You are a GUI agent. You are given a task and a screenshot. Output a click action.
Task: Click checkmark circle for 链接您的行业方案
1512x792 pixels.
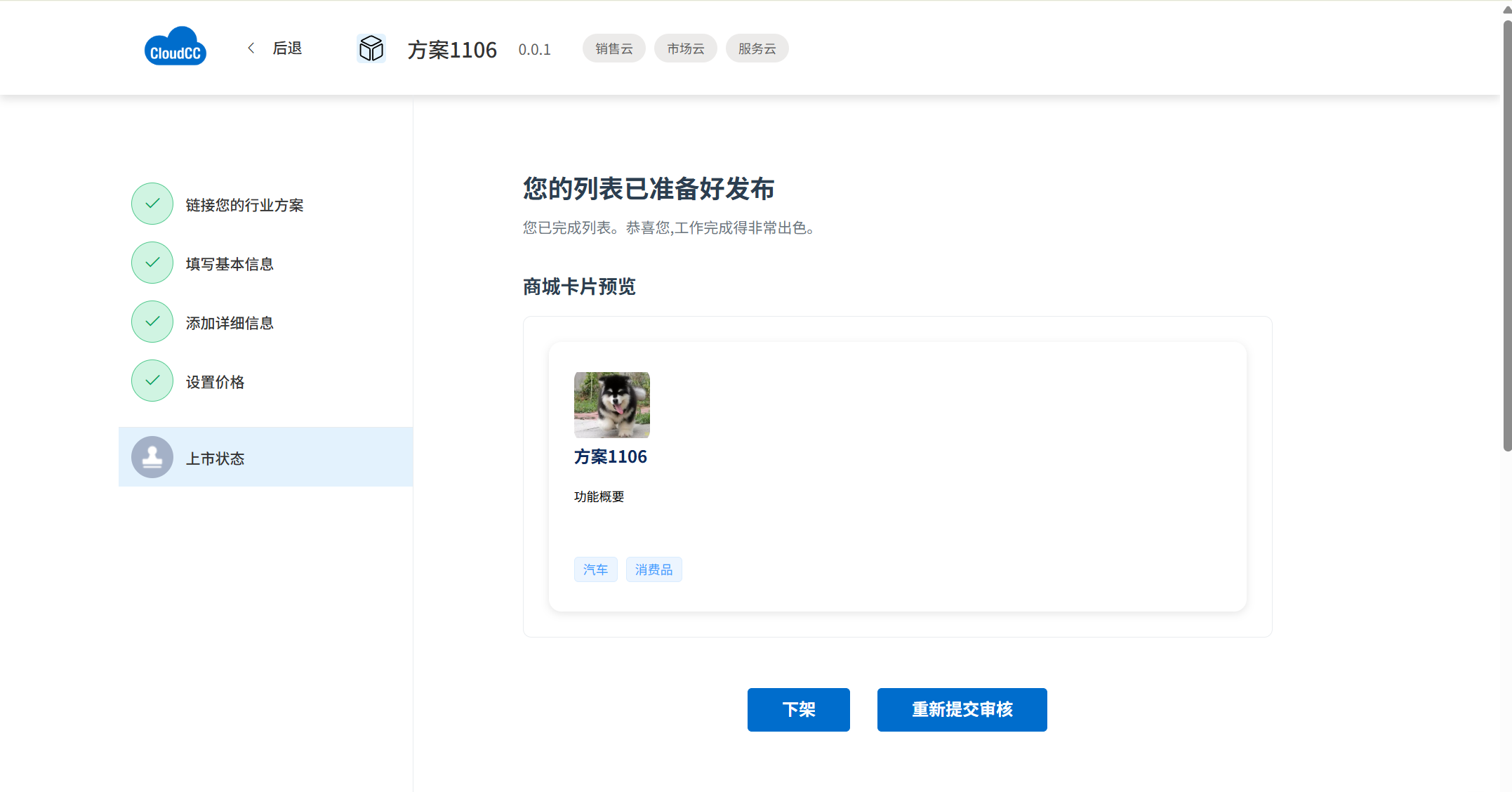click(x=152, y=204)
